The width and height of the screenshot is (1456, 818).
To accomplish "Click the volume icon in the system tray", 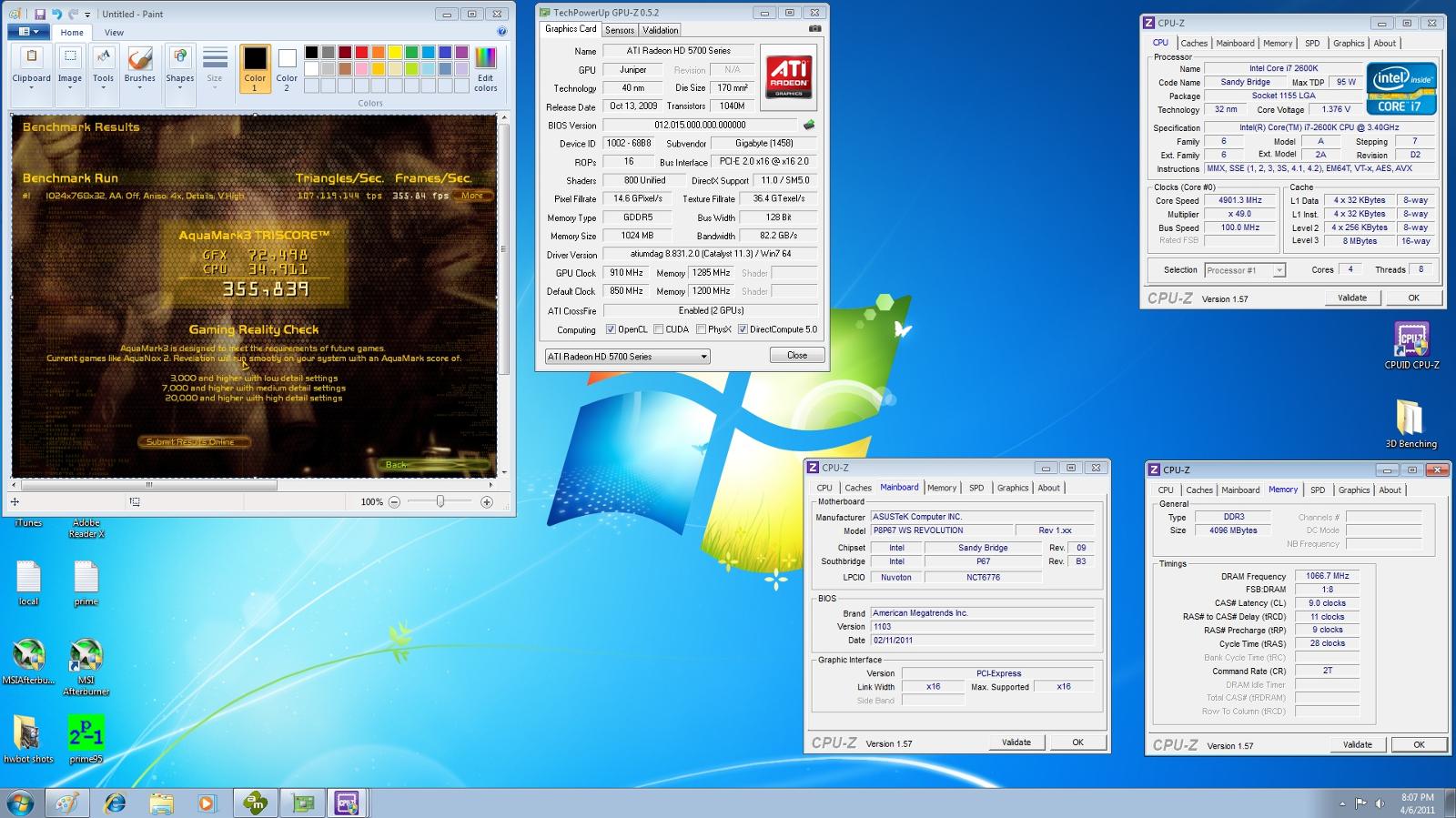I will [1380, 803].
